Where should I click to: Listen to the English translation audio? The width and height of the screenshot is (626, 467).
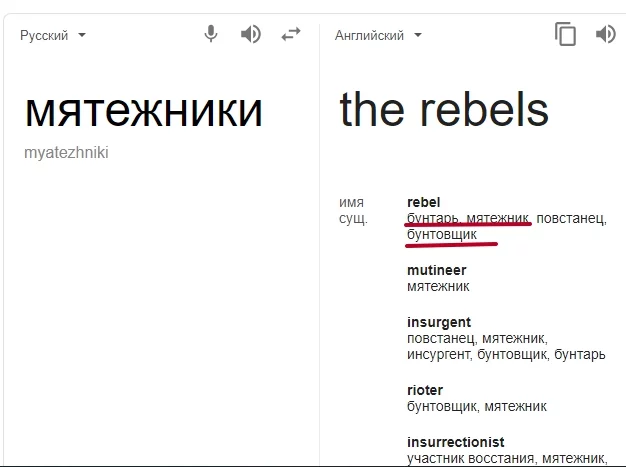606,34
